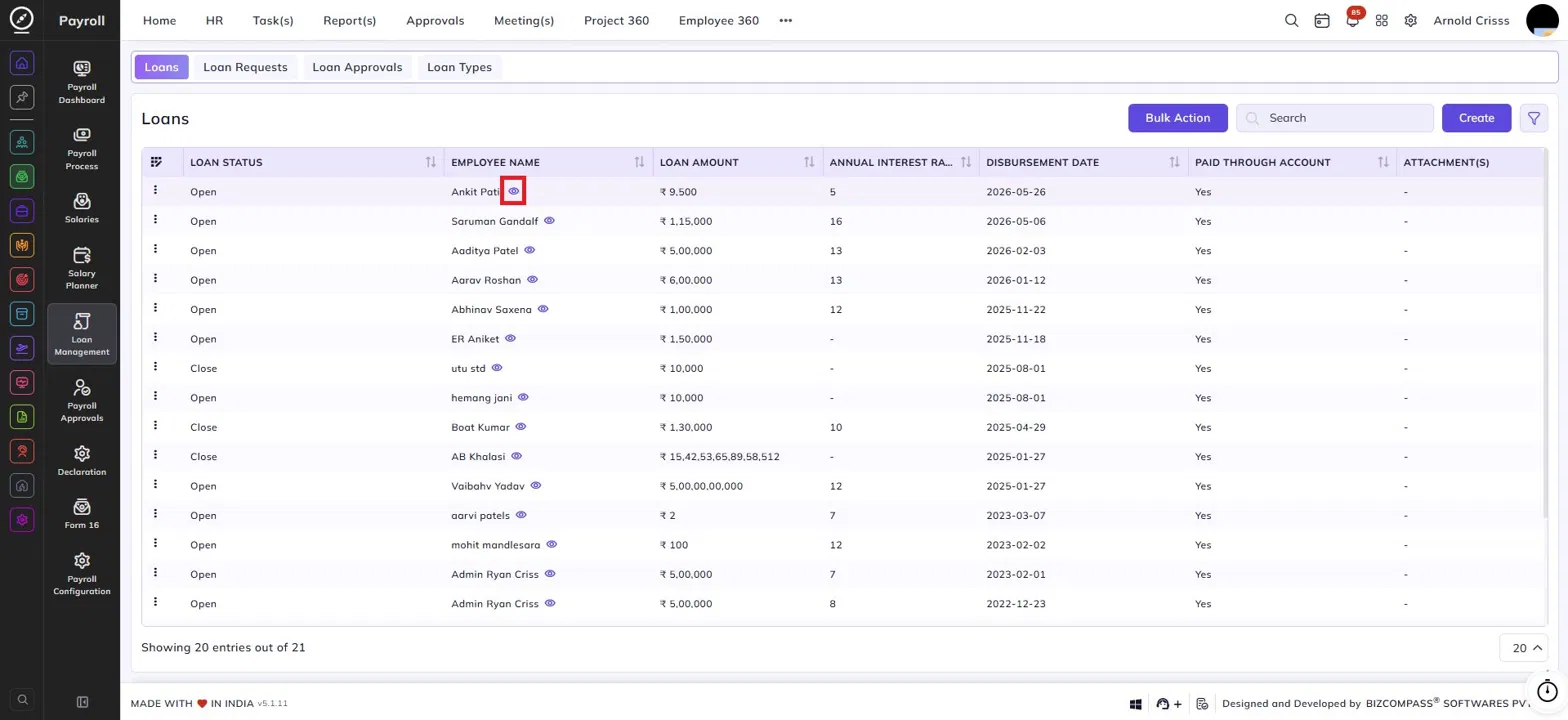The width and height of the screenshot is (1568, 720).
Task: Open the settings gear in the top bar
Action: click(1411, 20)
